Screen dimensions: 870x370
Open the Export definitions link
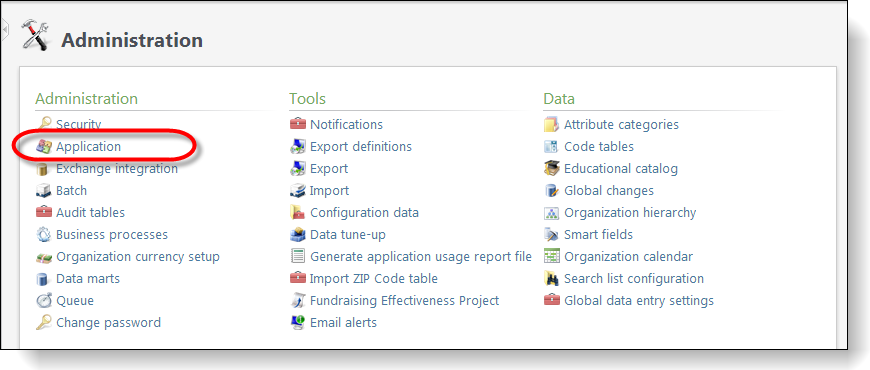[361, 146]
